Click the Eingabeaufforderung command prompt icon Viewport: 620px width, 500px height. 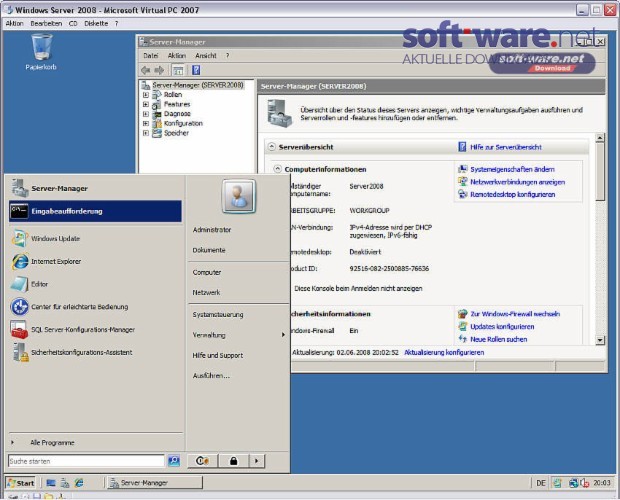coord(19,211)
